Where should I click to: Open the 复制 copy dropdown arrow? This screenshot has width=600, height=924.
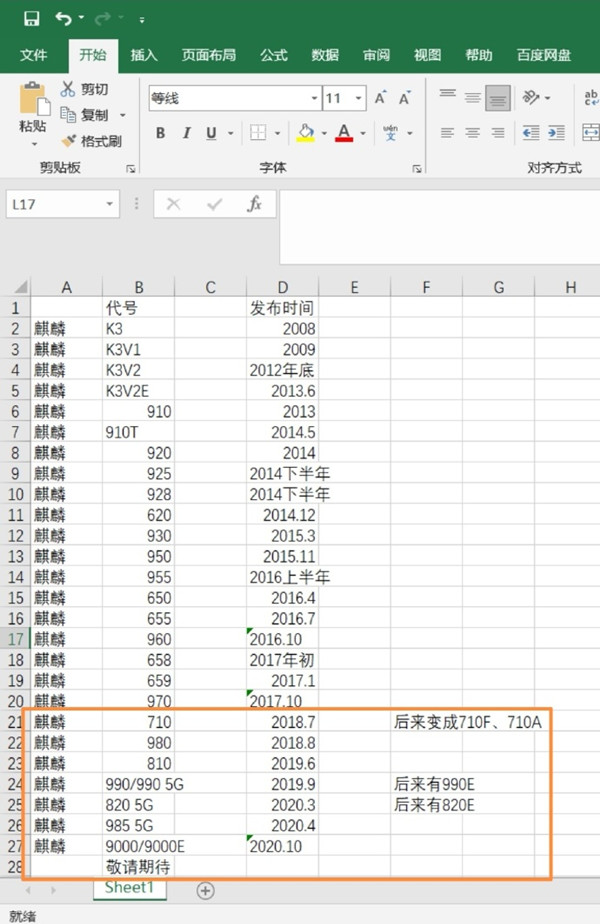123,115
